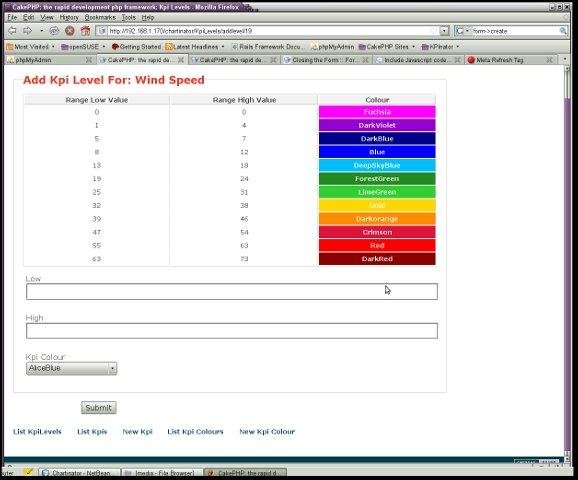Click the red Stop loading icon
Image resolution: width=578 pixels, height=480 pixels.
coord(70,31)
